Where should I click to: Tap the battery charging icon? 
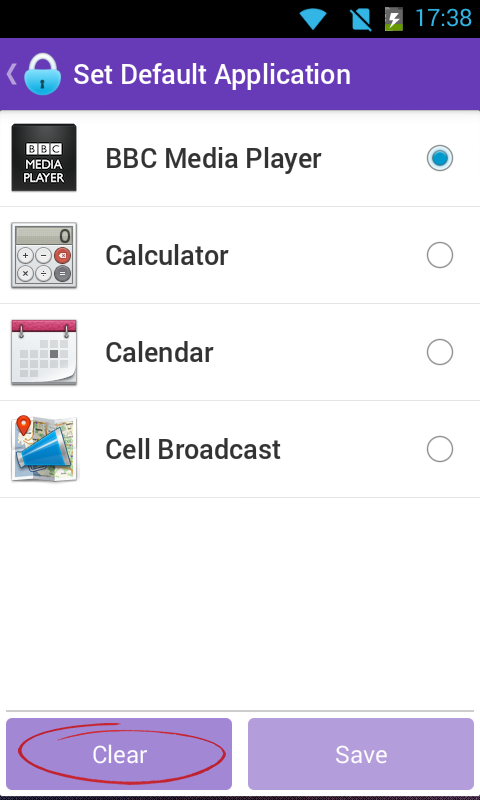pos(393,19)
